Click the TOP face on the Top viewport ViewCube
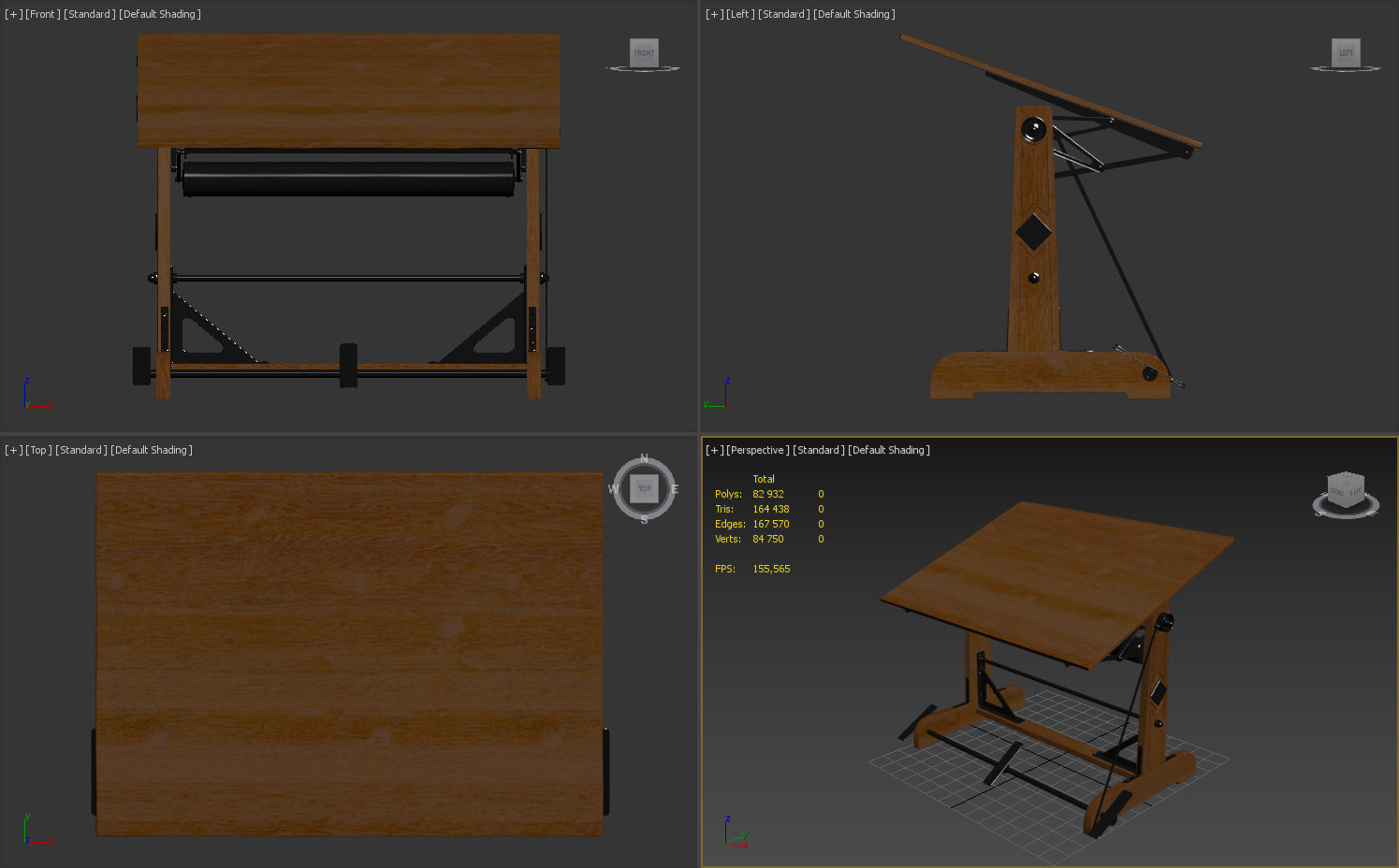 pos(644,487)
